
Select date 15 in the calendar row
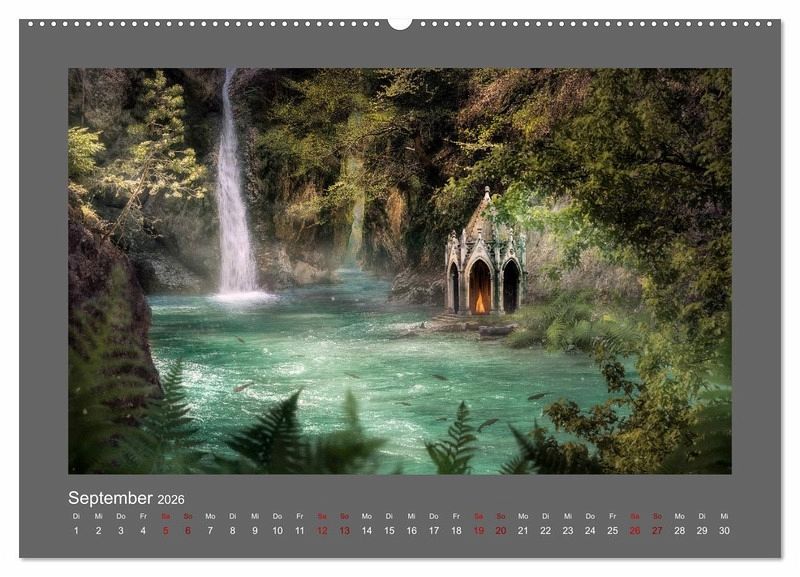(389, 531)
